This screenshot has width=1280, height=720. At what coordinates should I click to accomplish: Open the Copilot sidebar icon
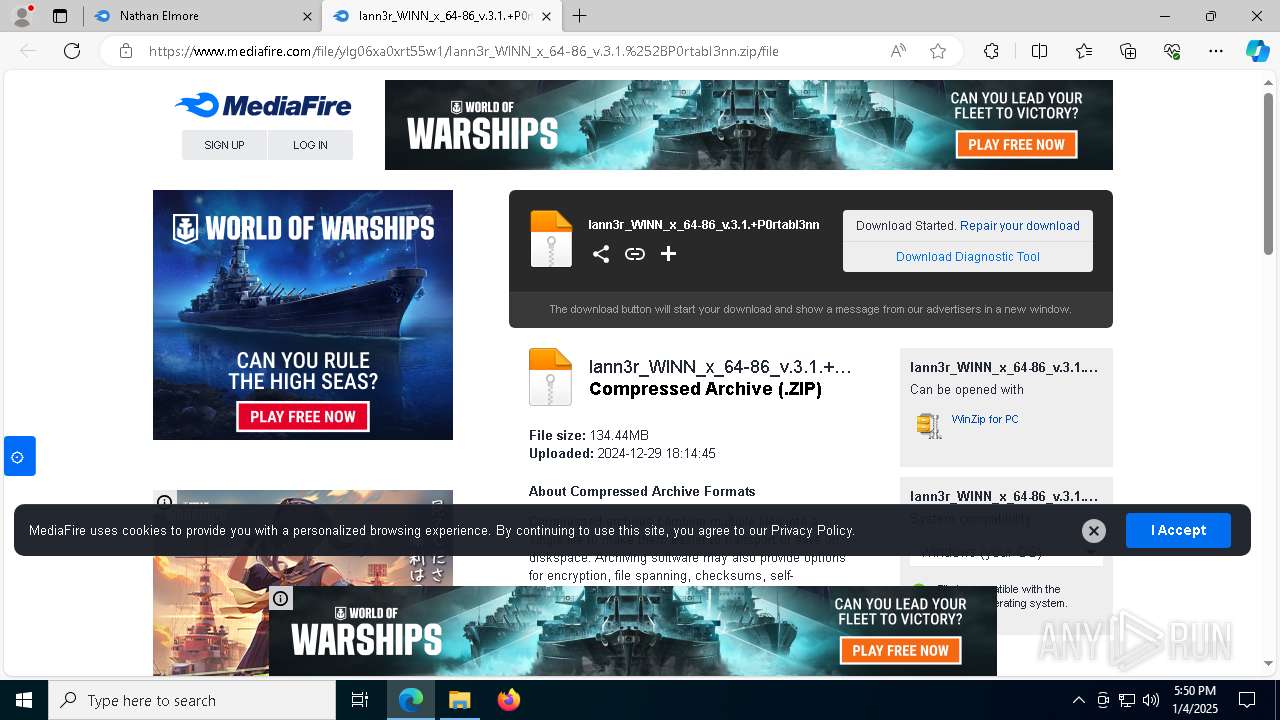(x=1257, y=51)
